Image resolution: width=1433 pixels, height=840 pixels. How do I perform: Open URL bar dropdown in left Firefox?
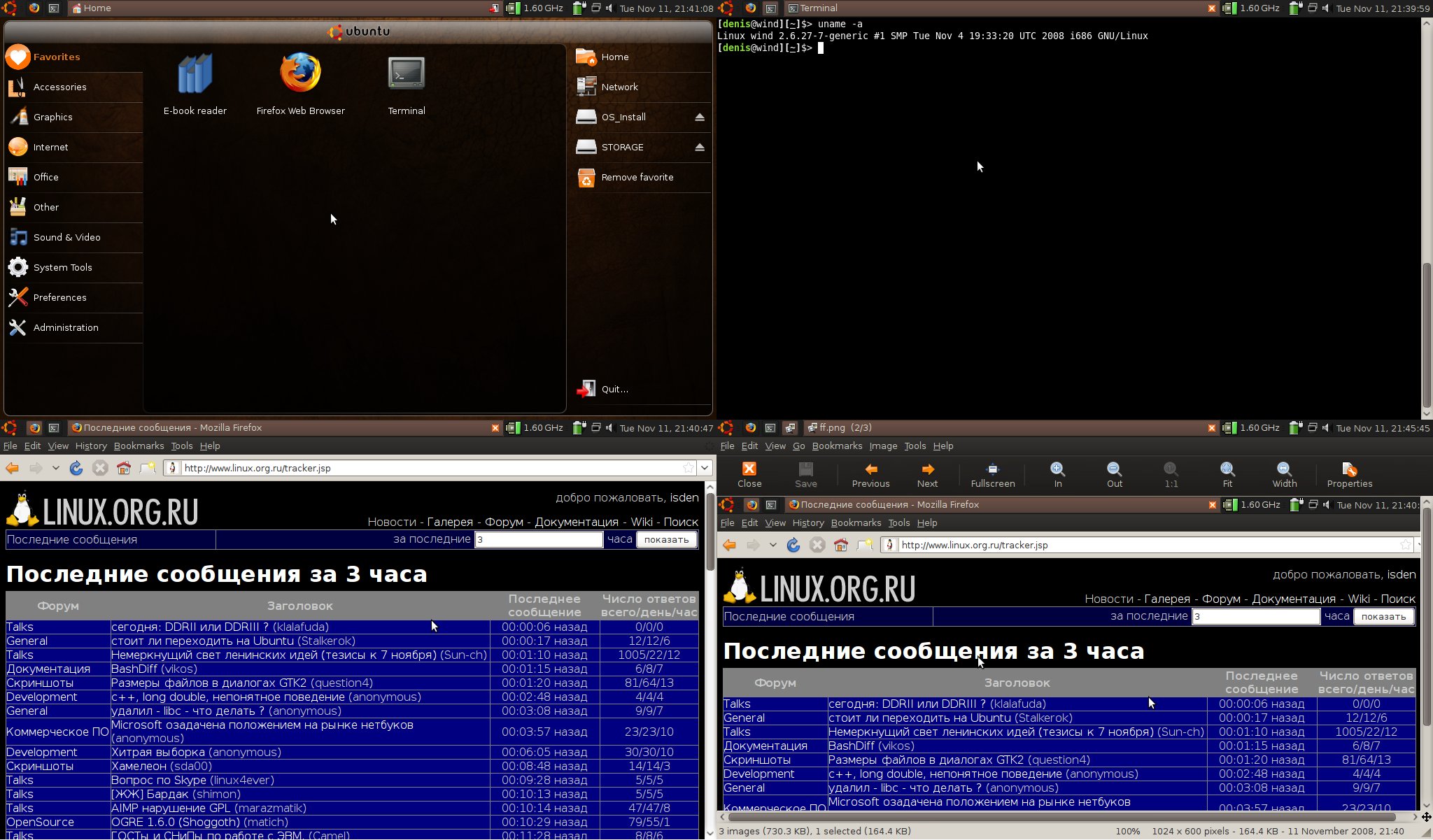[x=705, y=469]
